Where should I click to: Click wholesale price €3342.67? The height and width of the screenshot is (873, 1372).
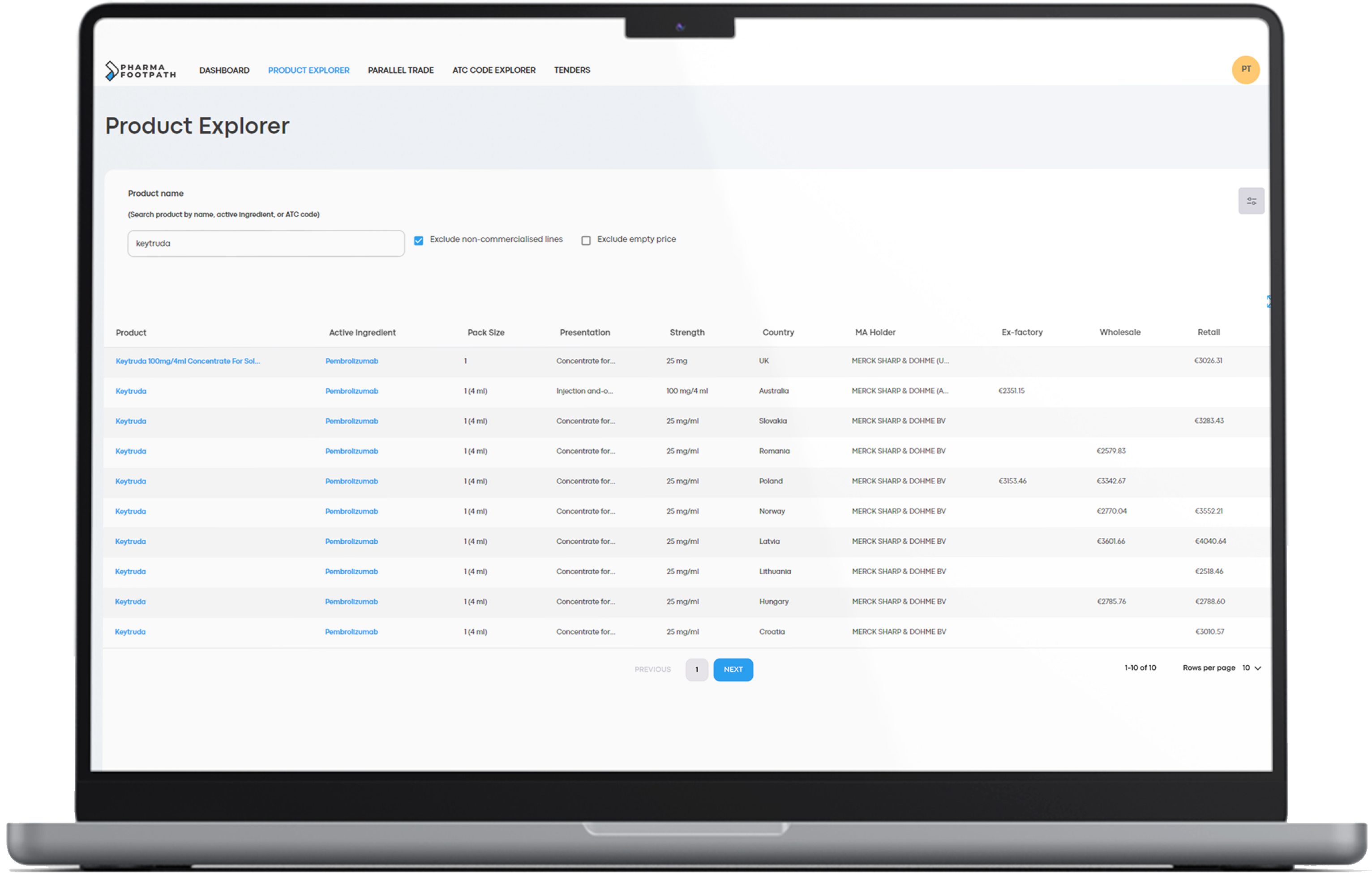[1111, 481]
